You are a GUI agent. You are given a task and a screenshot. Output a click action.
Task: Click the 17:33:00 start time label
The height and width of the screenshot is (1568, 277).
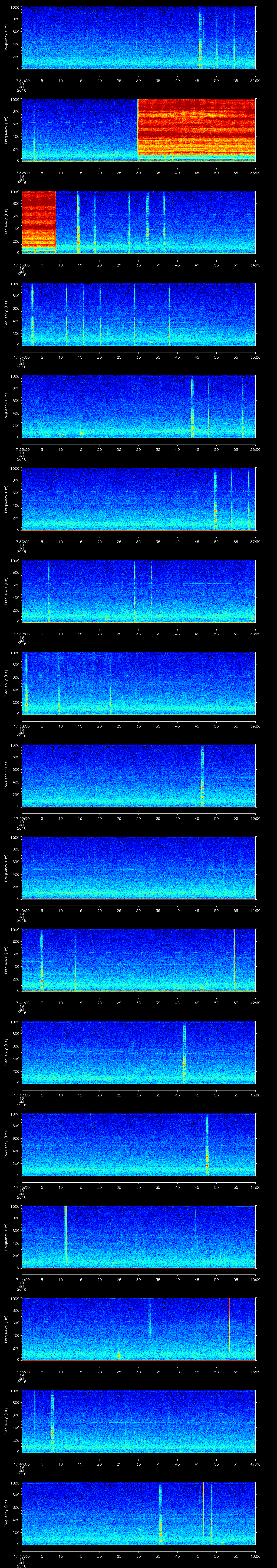point(22,265)
